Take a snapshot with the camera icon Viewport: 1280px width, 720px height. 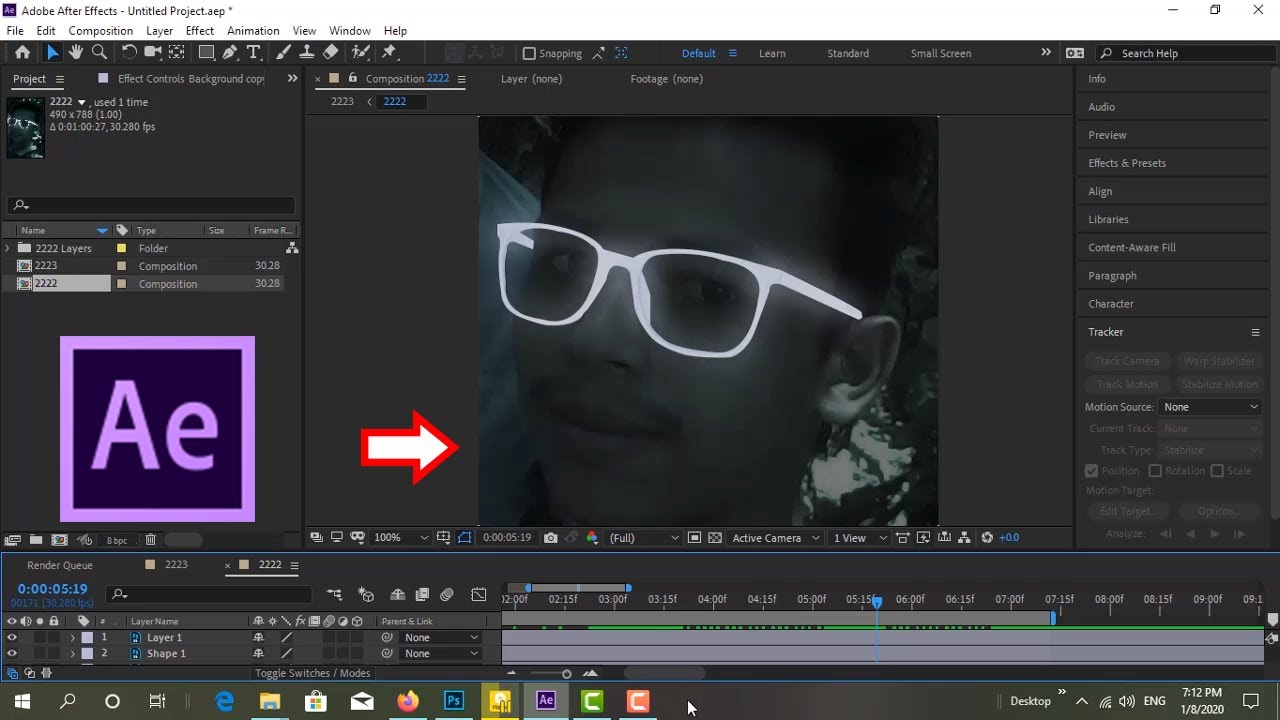pyautogui.click(x=550, y=538)
